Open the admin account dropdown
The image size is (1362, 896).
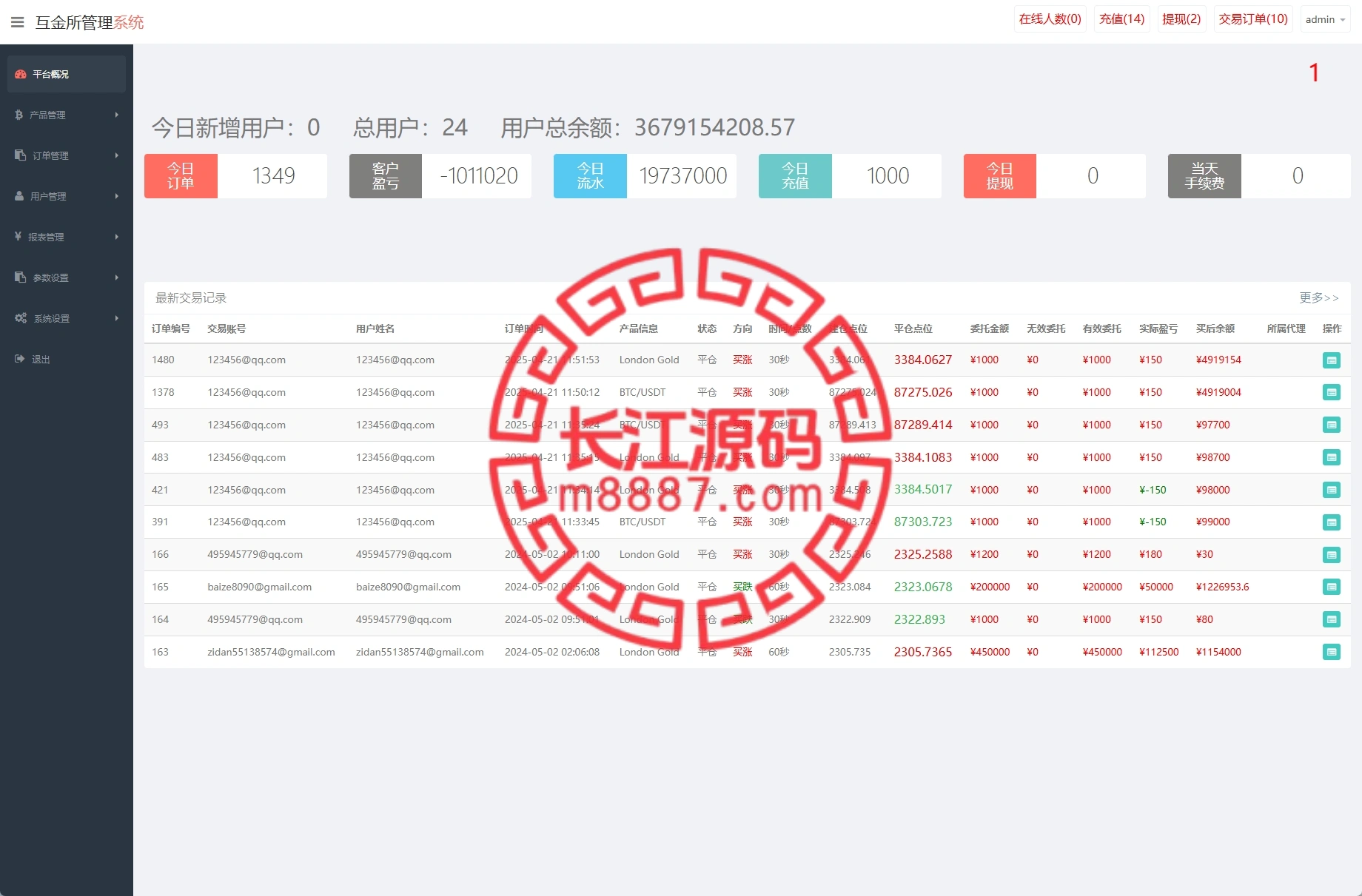tap(1325, 20)
